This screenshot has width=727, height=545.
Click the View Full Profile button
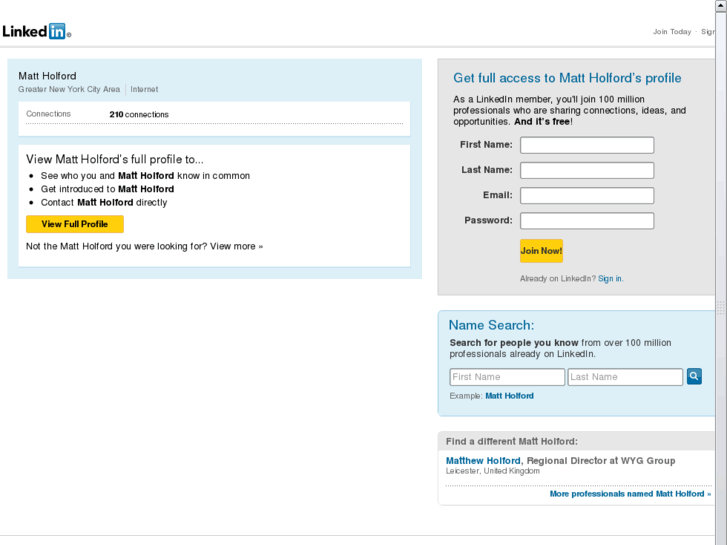tap(75, 224)
